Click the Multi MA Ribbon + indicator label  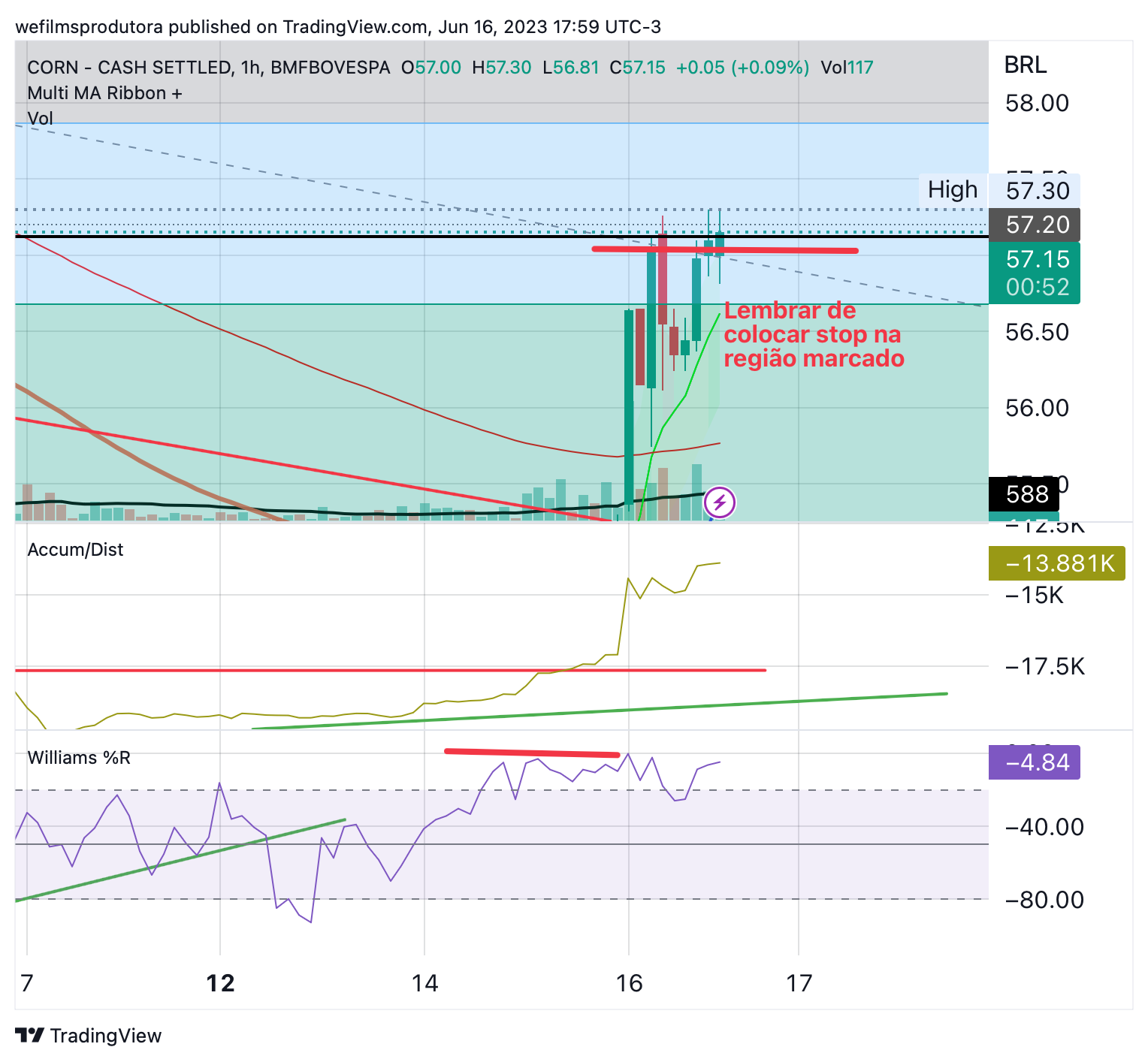pyautogui.click(x=104, y=93)
